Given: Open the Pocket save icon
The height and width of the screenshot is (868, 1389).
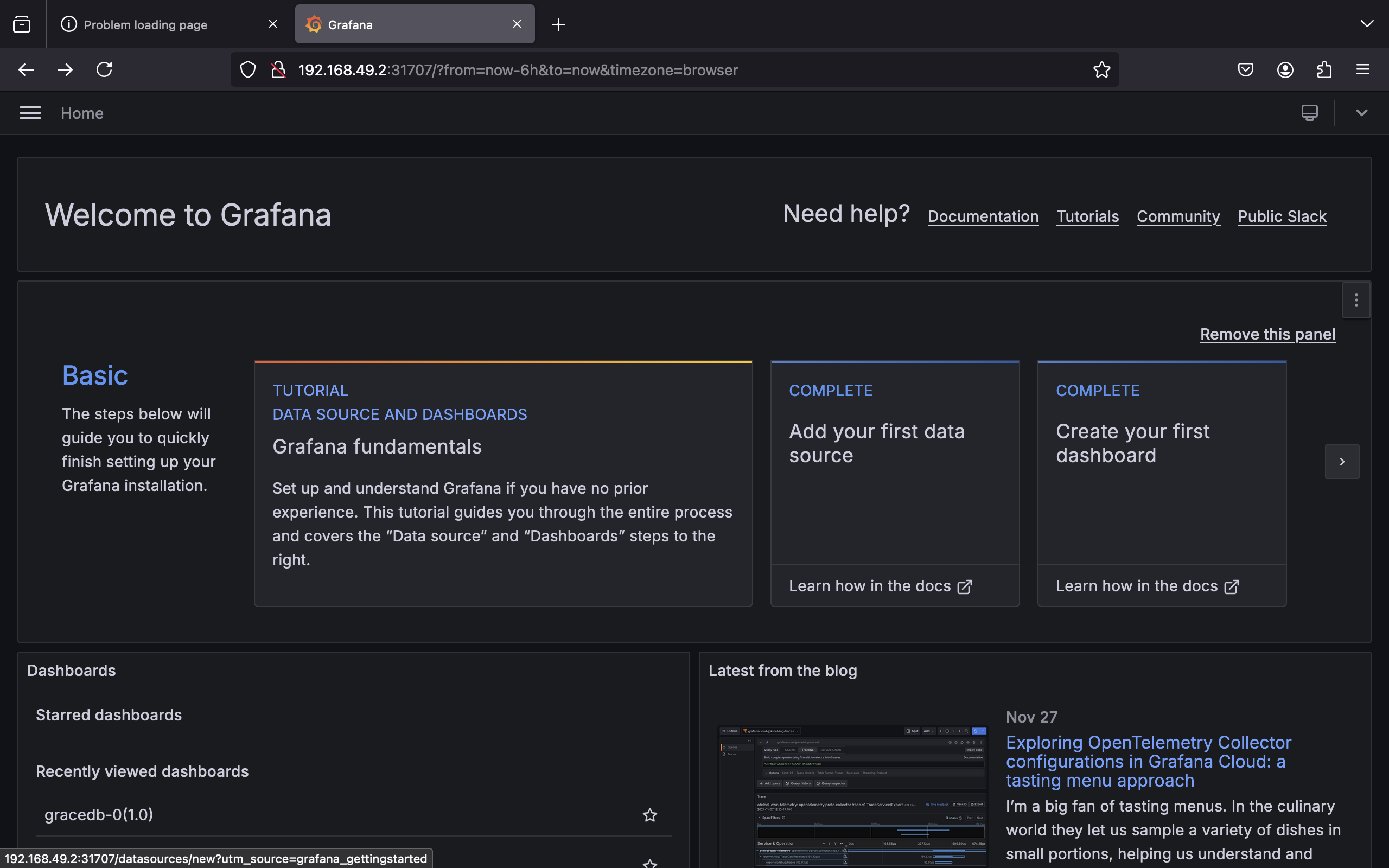Looking at the screenshot, I should click(1246, 70).
